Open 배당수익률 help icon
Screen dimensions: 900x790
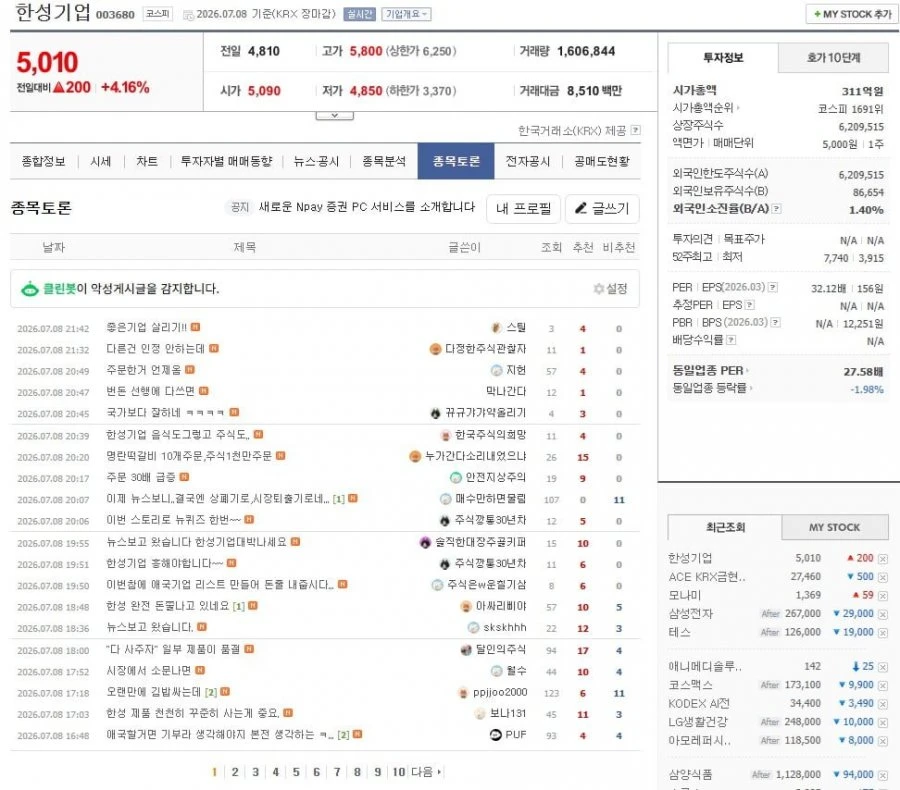(731, 340)
